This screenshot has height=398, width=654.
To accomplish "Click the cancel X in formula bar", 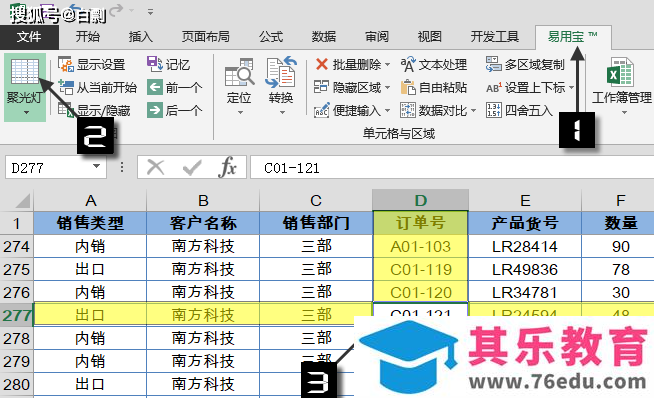I will [156, 168].
